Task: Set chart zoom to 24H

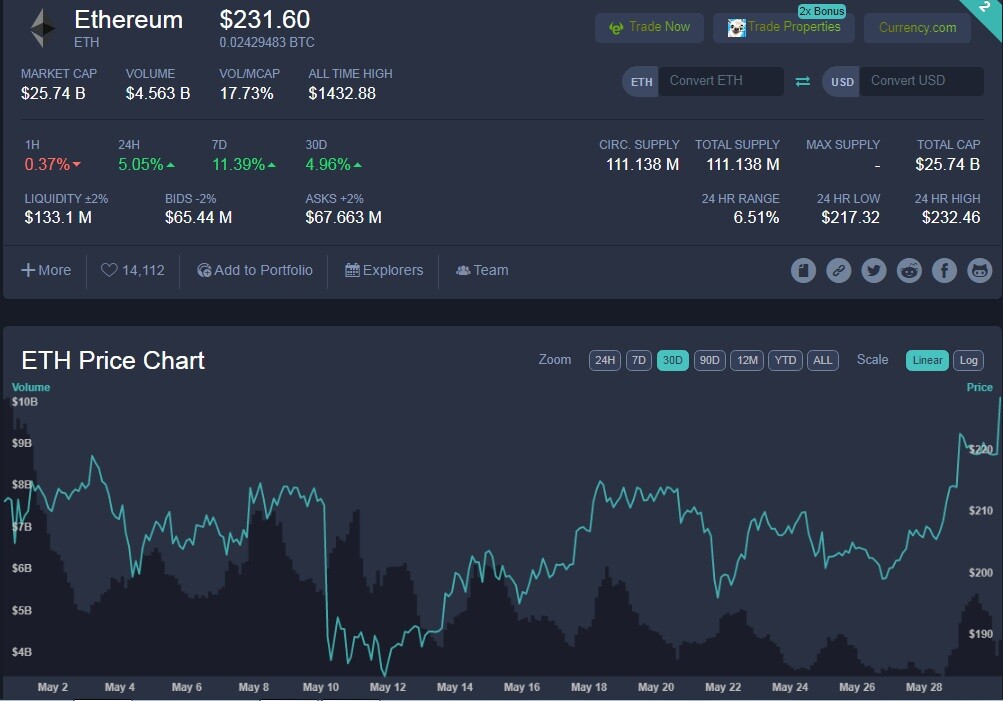Action: coord(604,360)
